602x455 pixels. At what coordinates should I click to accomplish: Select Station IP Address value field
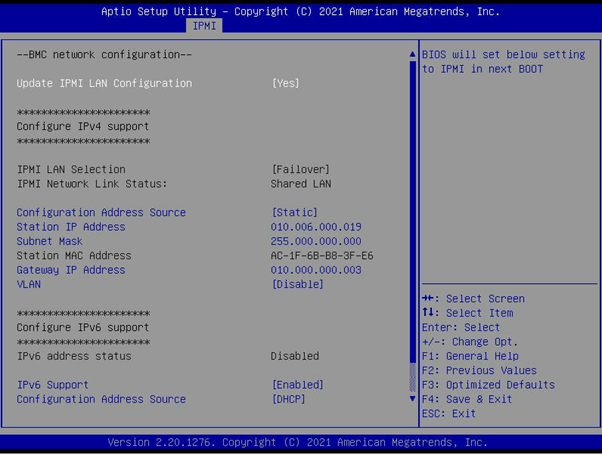(x=316, y=227)
